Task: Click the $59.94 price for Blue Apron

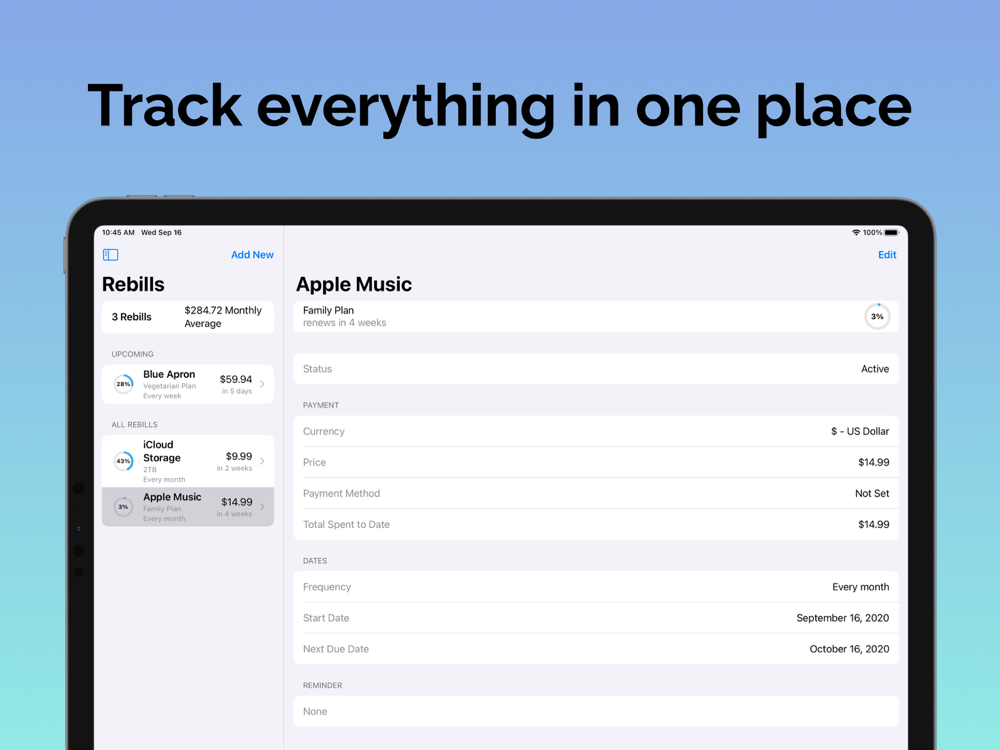Action: click(x=236, y=379)
